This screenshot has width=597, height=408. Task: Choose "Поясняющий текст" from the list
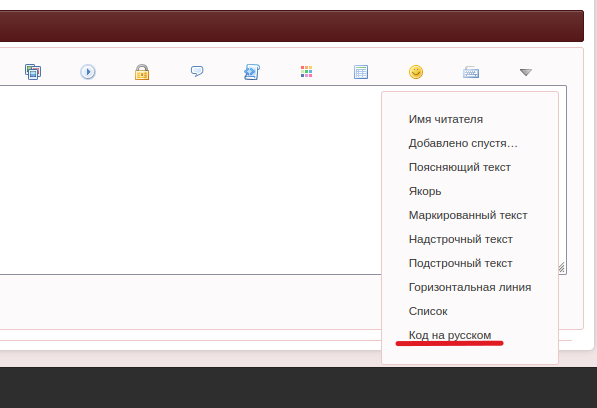click(460, 167)
